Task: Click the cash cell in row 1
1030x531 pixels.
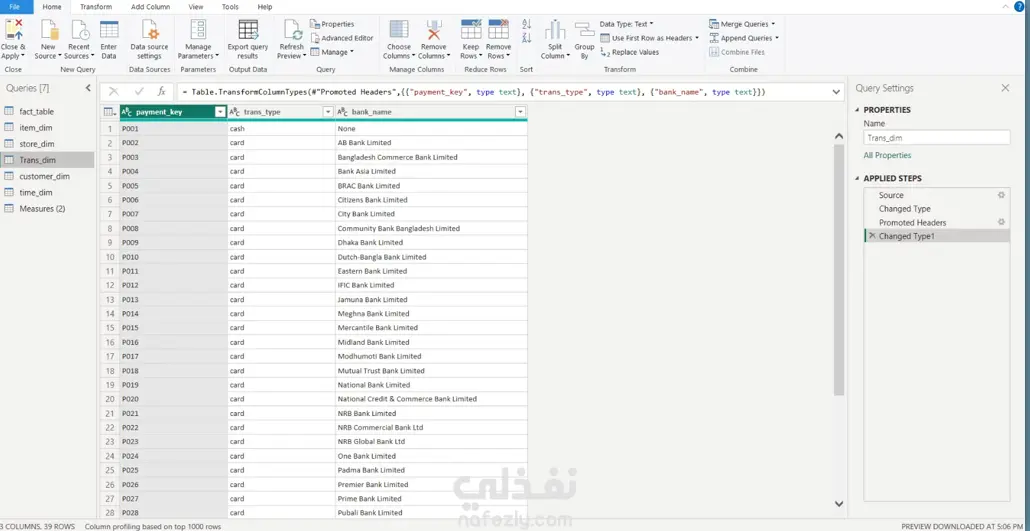Action: pyautogui.click(x=281, y=129)
